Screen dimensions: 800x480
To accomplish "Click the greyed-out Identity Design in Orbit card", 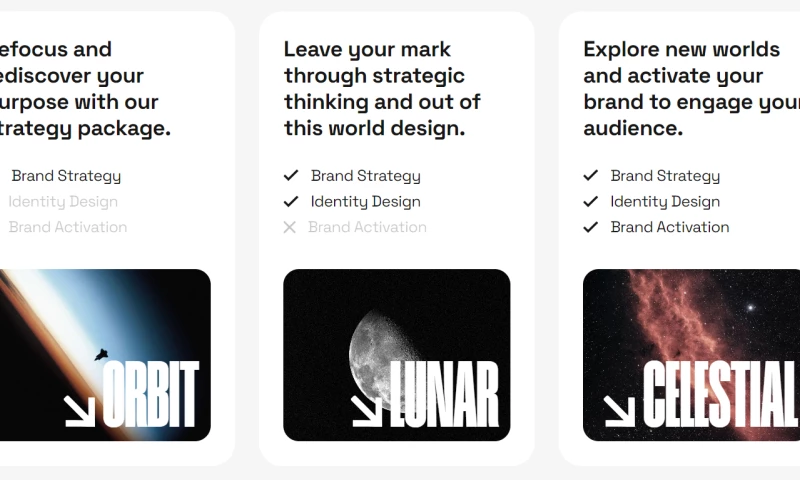I will pyautogui.click(x=63, y=201).
